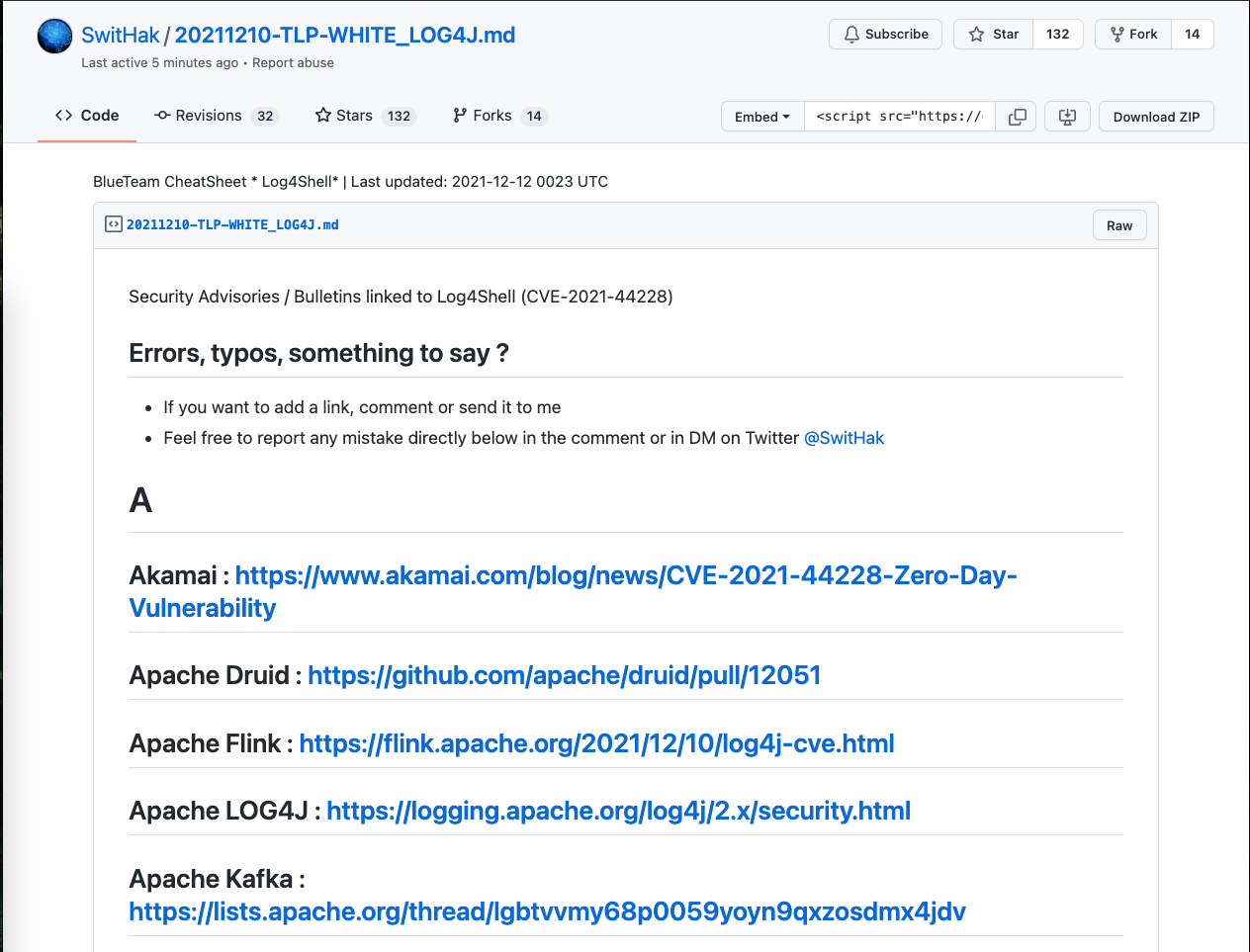Open the 20211210-TLP-WHITE_LOG4J.md file name link

click(x=232, y=224)
